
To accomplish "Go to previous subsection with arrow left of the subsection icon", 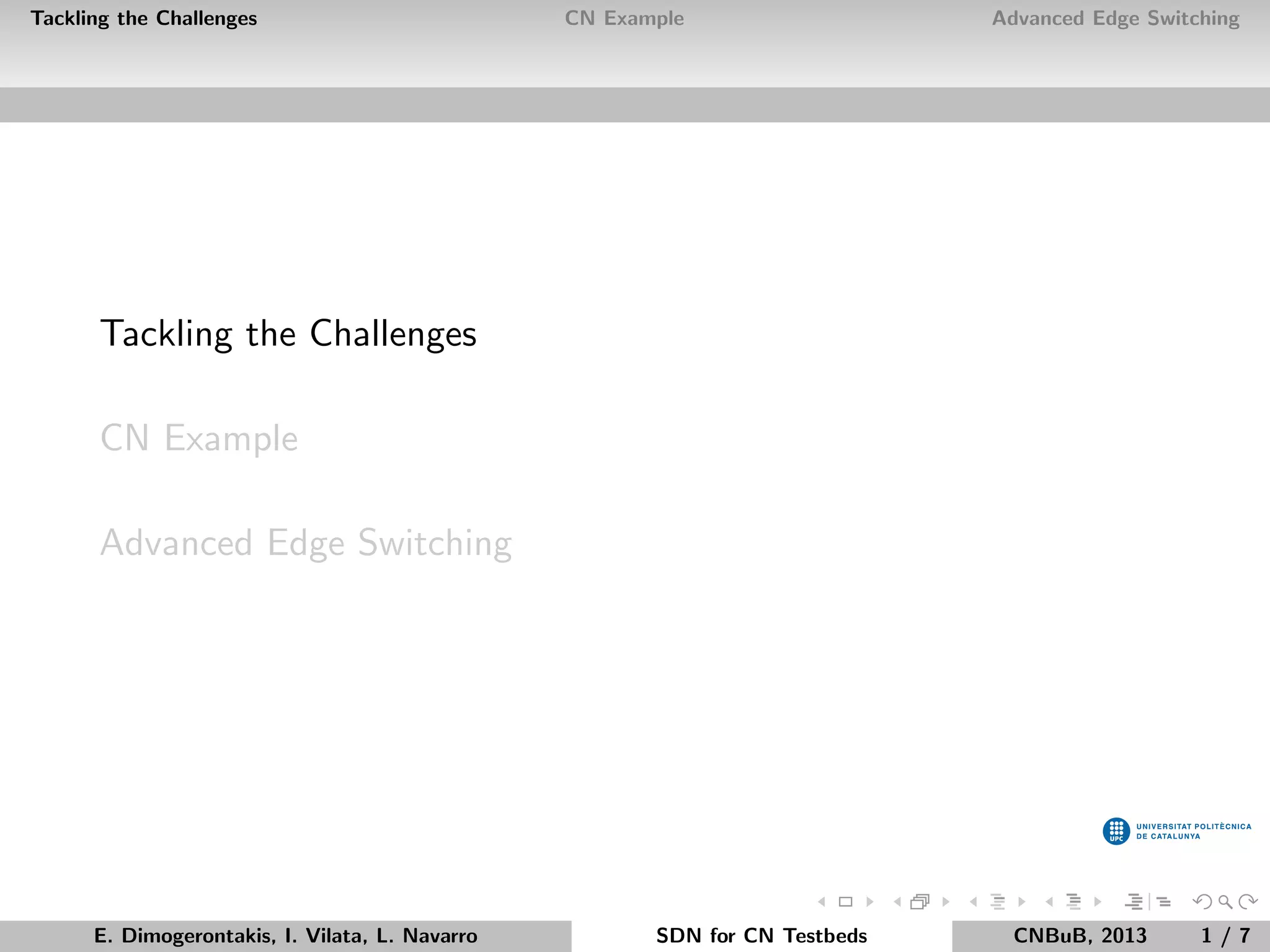I will (974, 902).
